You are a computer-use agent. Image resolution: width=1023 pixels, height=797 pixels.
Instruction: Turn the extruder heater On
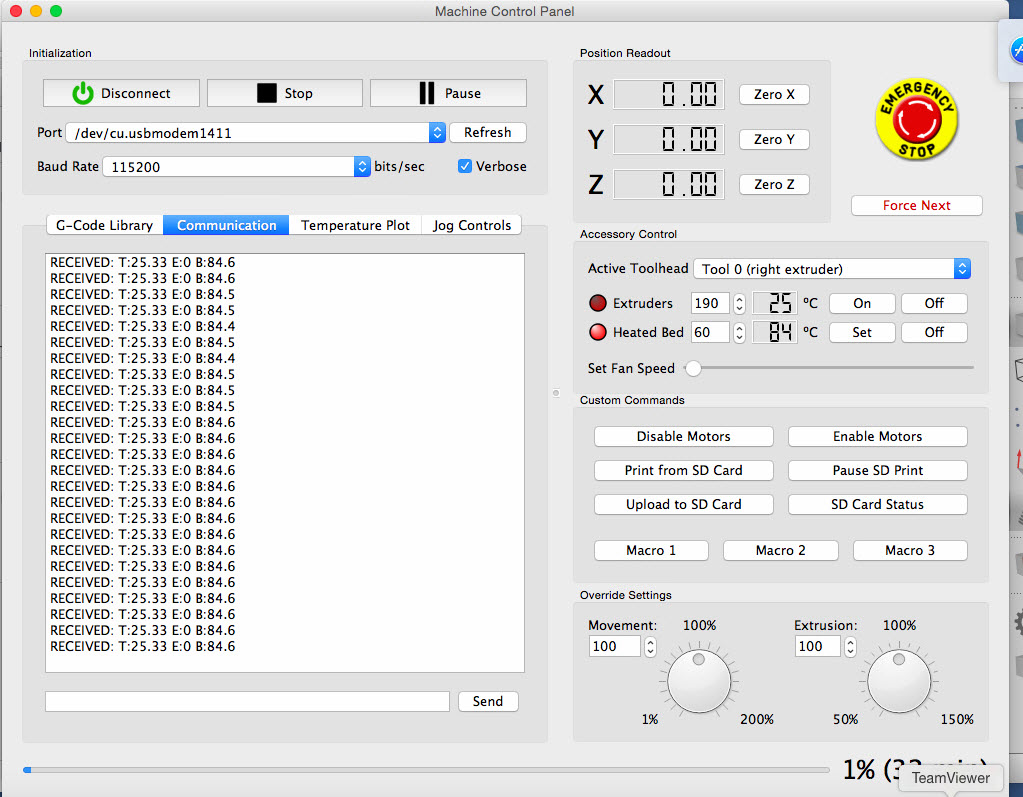(x=862, y=303)
